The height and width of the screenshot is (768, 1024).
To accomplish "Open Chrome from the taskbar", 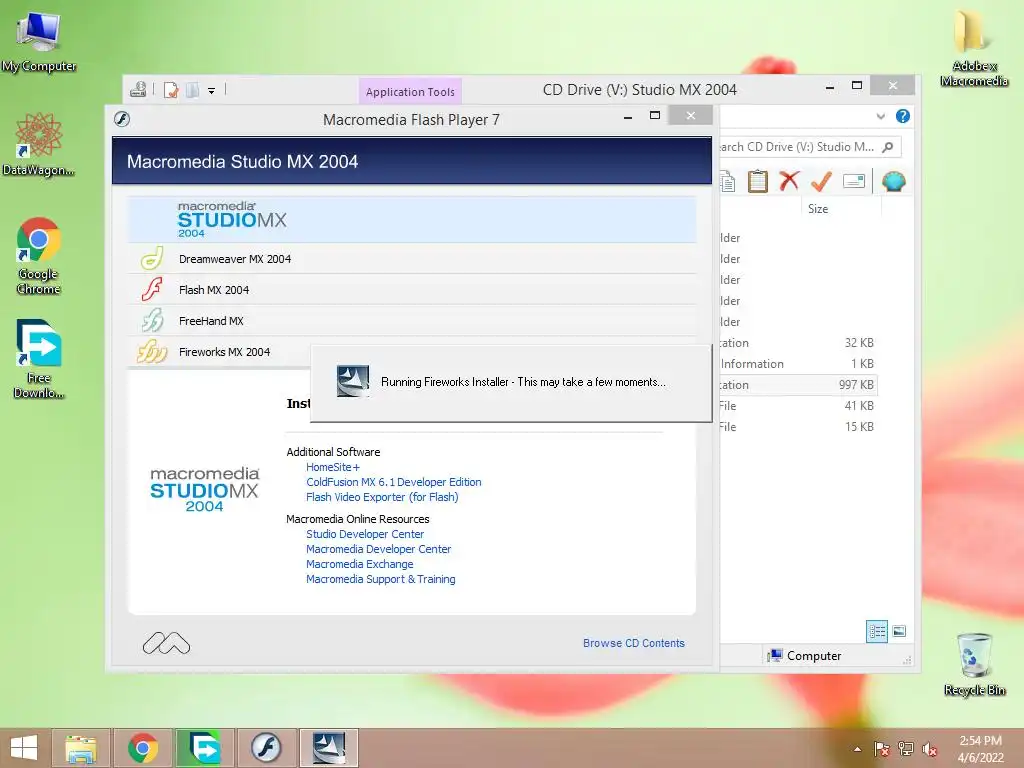I will point(143,748).
